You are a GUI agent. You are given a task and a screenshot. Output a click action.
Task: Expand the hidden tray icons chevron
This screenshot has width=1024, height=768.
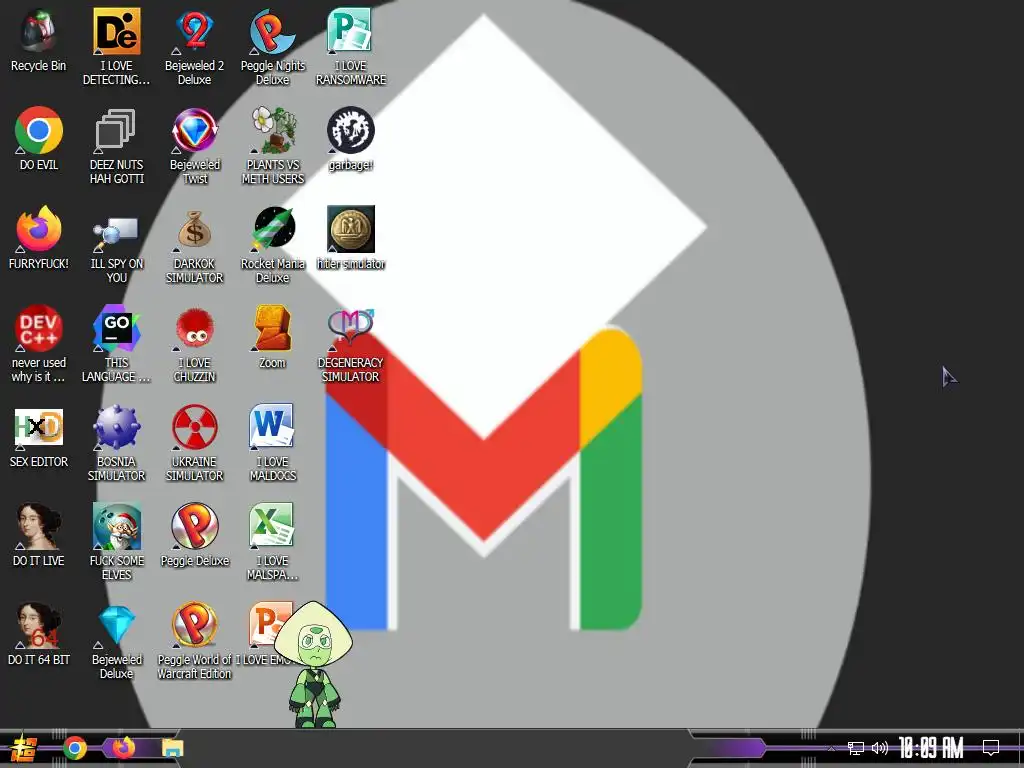[831, 748]
